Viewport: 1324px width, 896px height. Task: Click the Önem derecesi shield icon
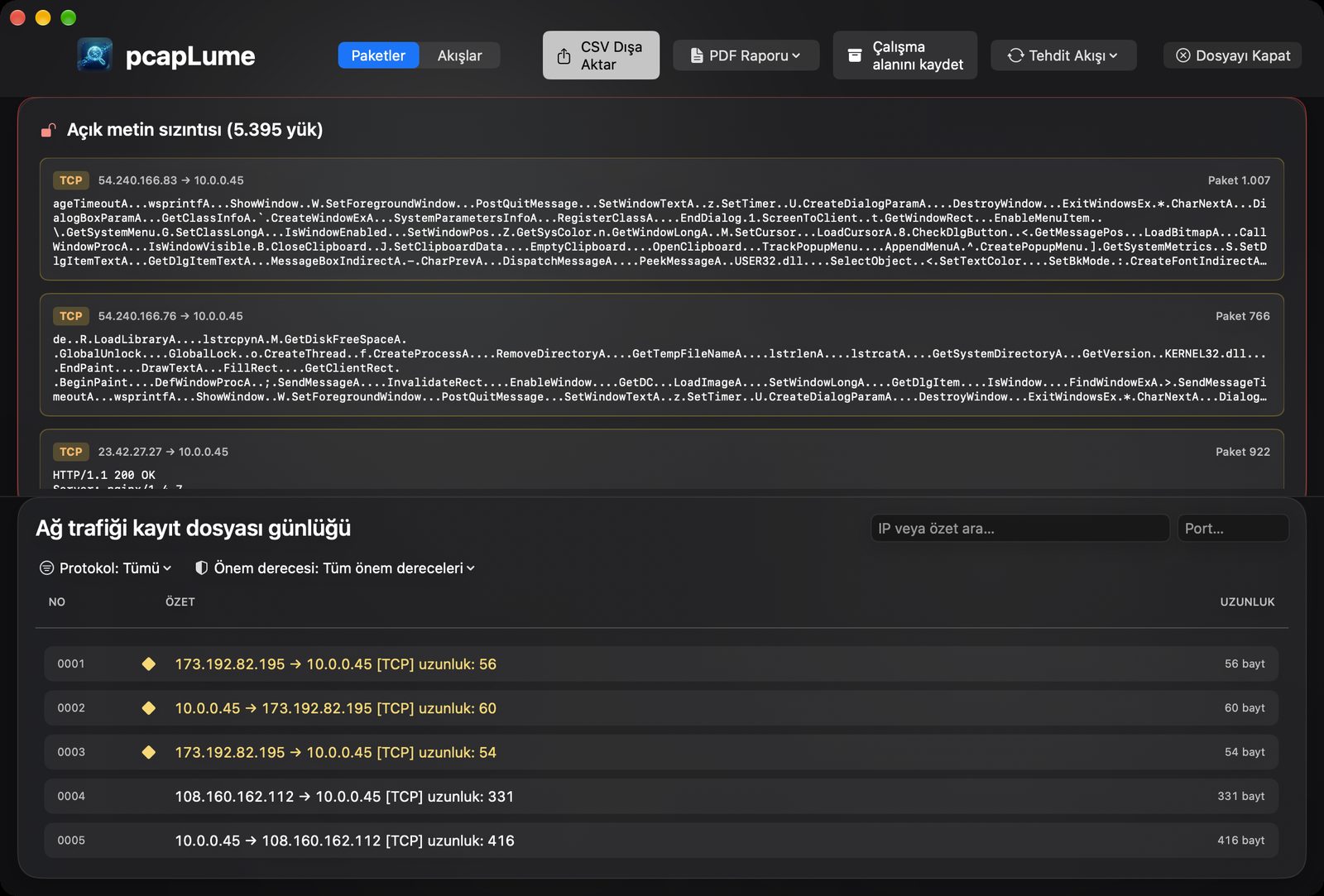coord(201,568)
